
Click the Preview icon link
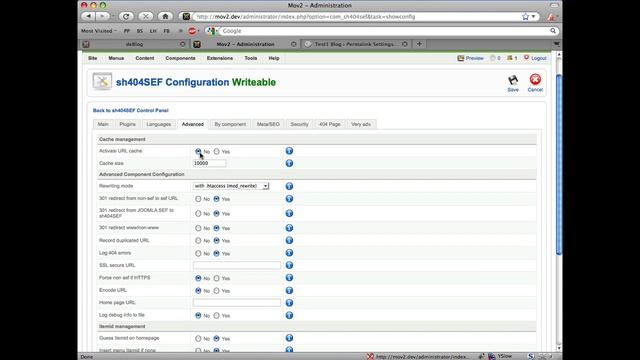(x=470, y=58)
